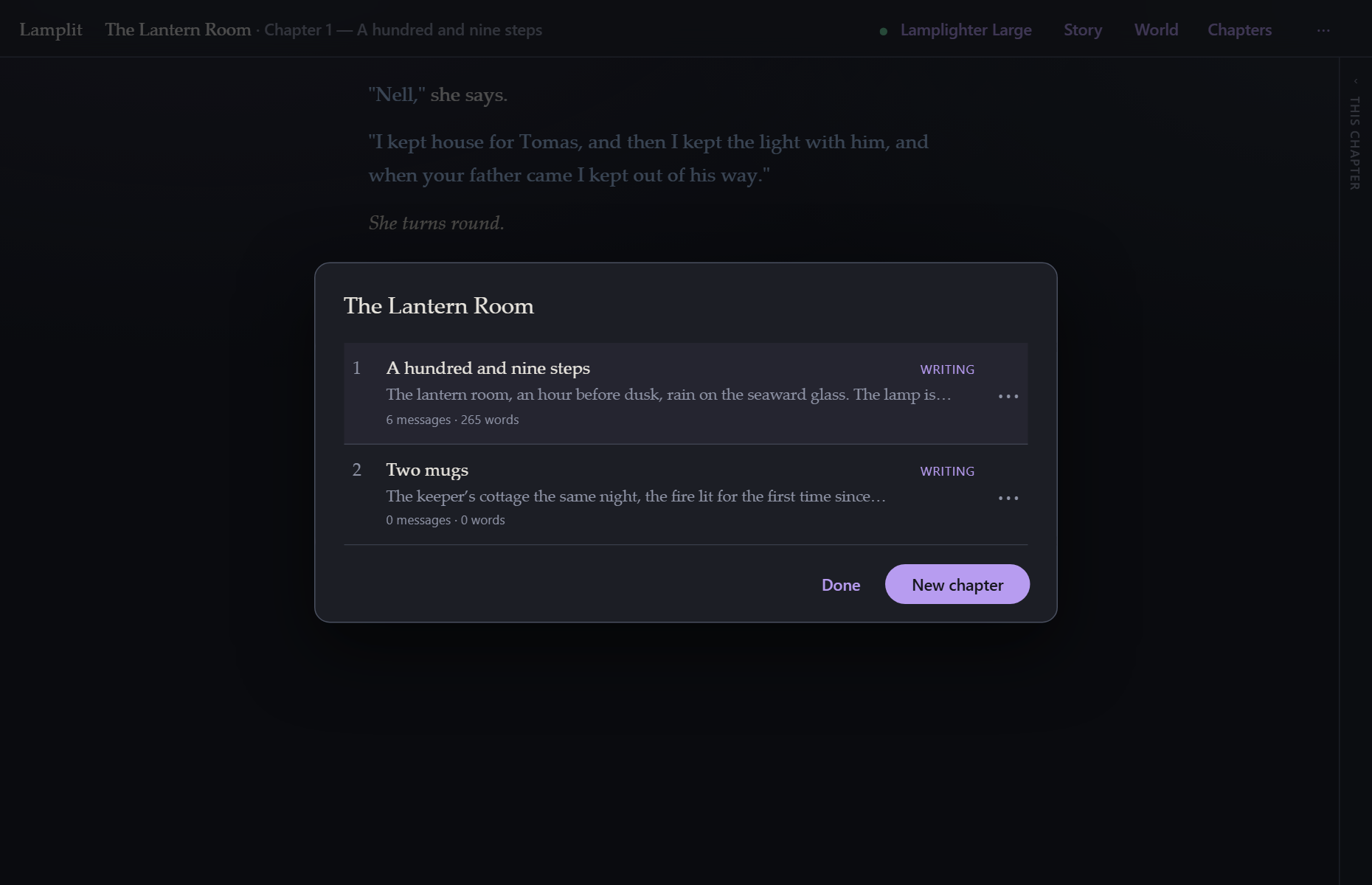Open Chapters in the top navigation
The width and height of the screenshot is (1372, 885).
(x=1239, y=30)
